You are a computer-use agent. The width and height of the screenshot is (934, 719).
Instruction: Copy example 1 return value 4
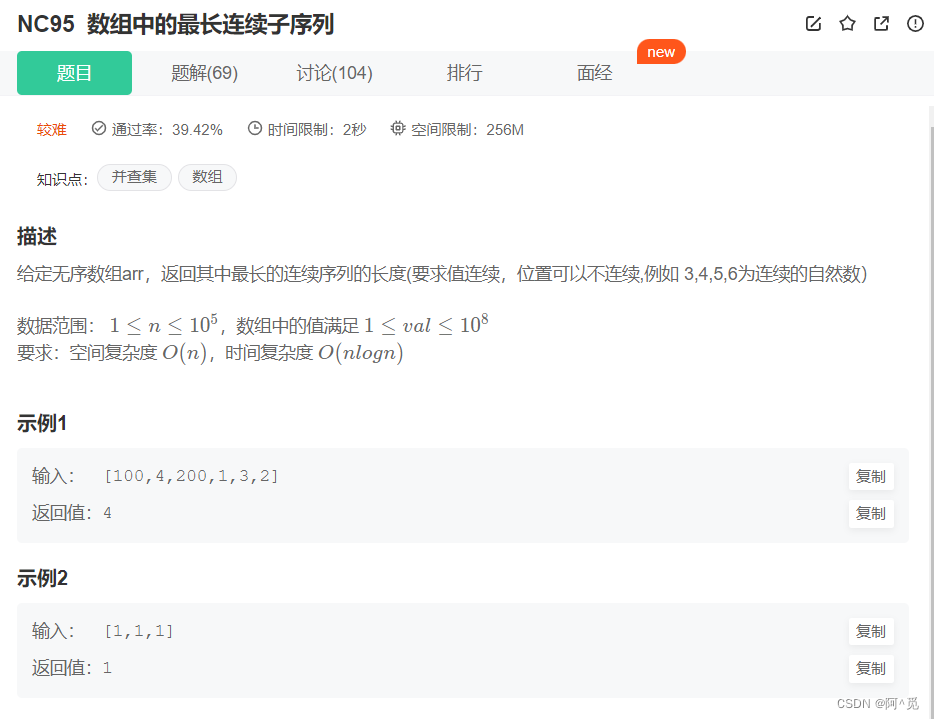871,513
